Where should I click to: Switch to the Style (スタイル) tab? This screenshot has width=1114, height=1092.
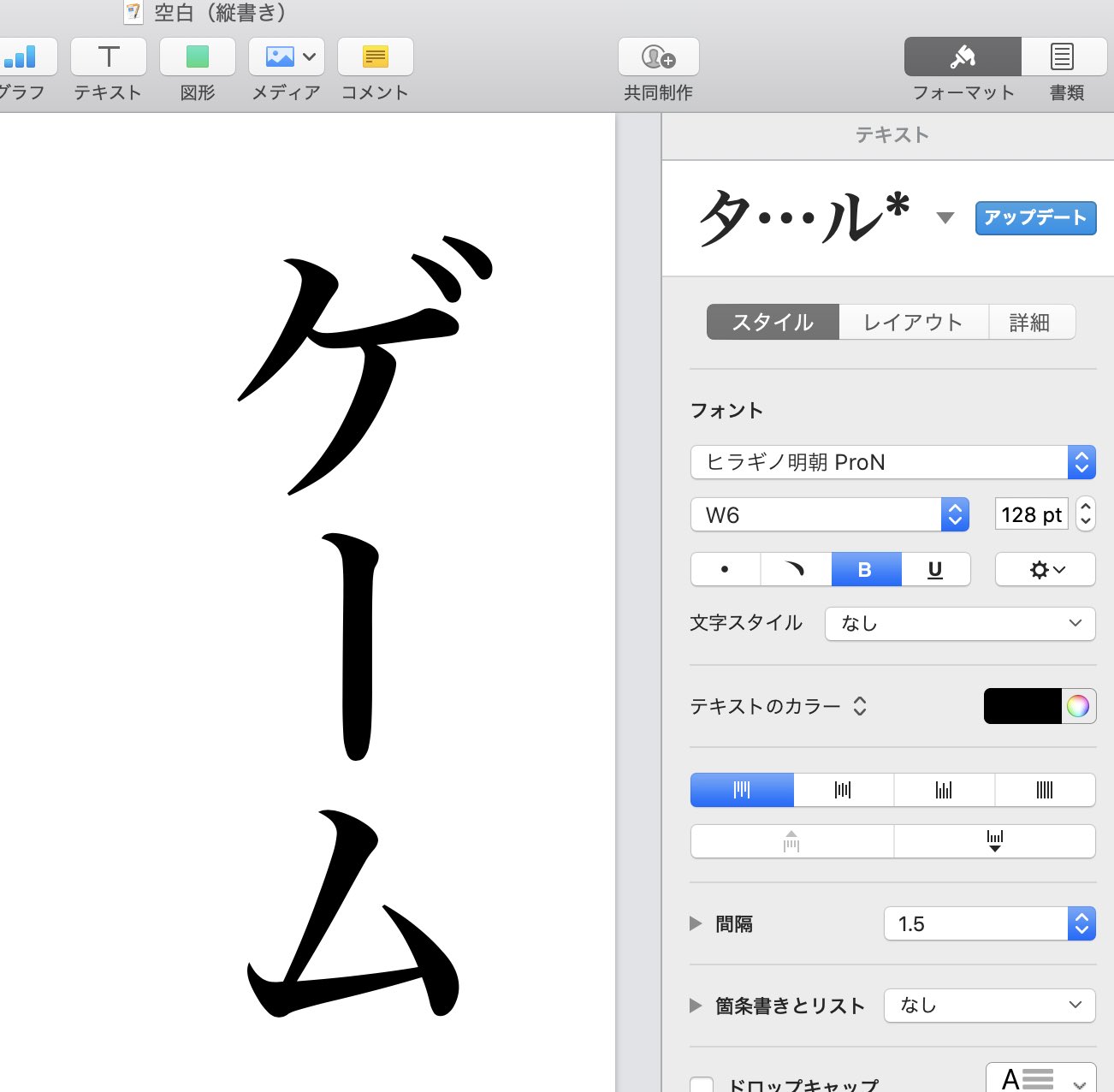[x=773, y=322]
